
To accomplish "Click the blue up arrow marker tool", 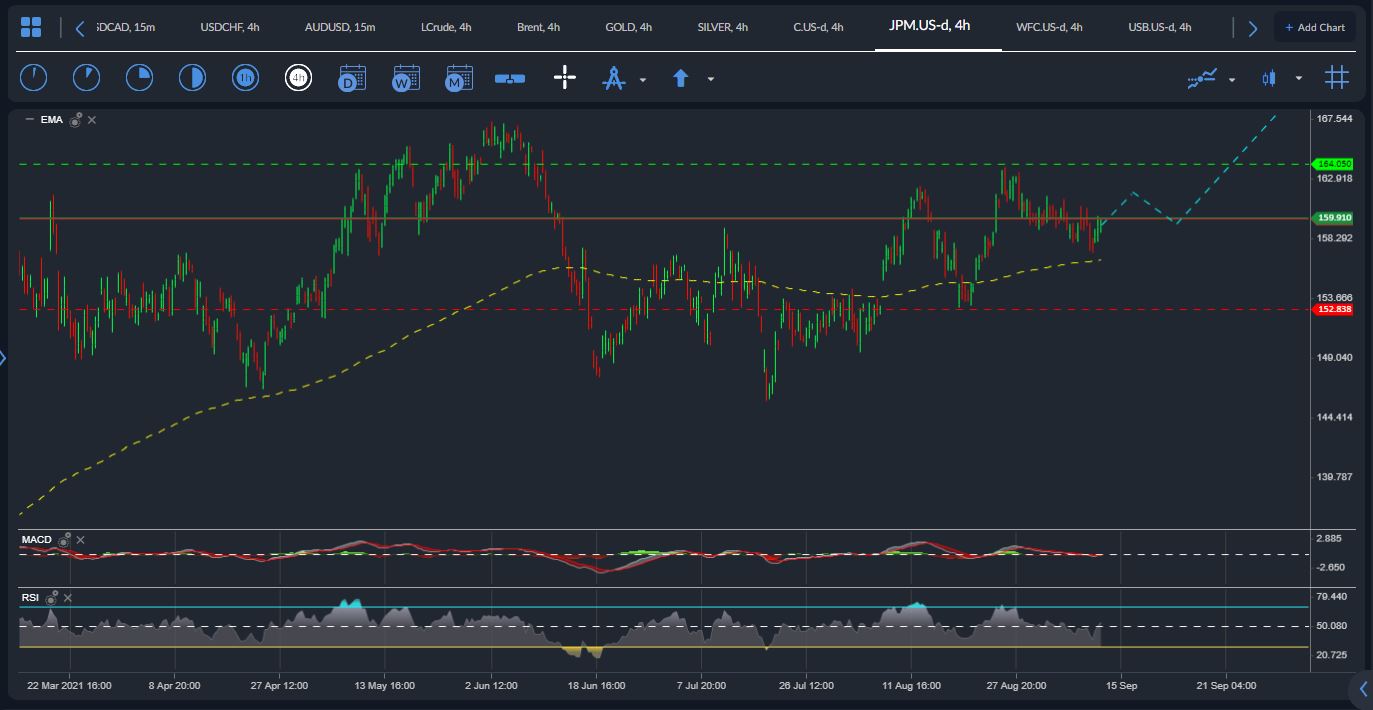I will [681, 78].
